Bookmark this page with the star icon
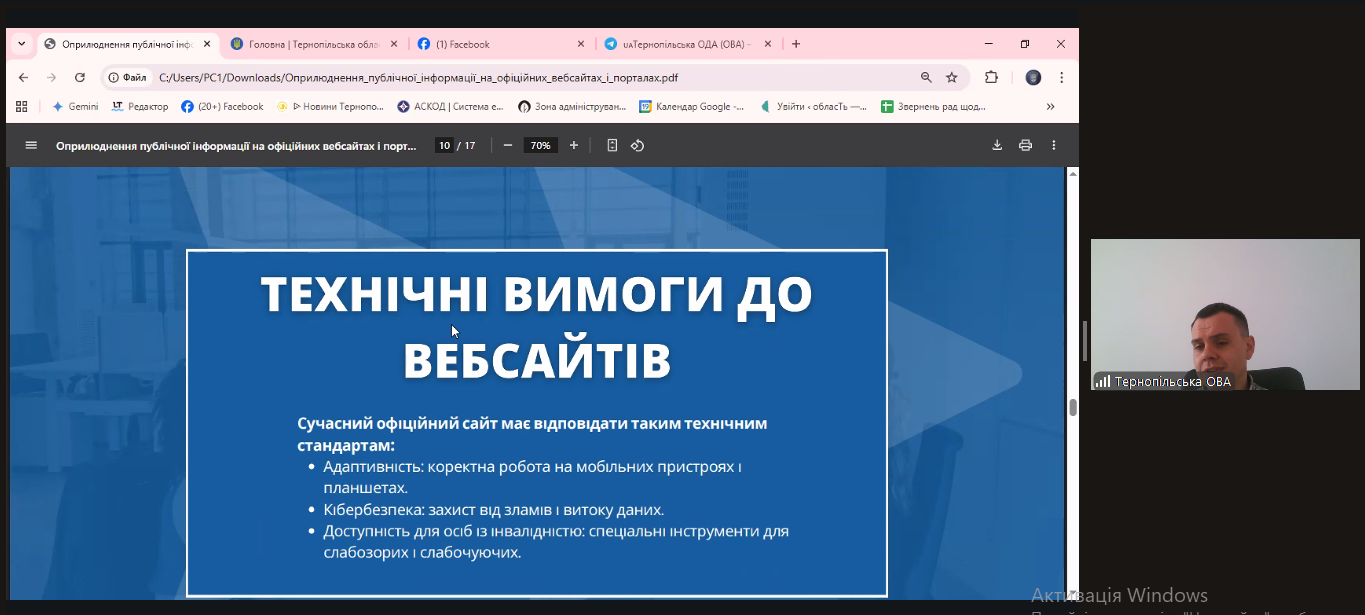 point(952,77)
